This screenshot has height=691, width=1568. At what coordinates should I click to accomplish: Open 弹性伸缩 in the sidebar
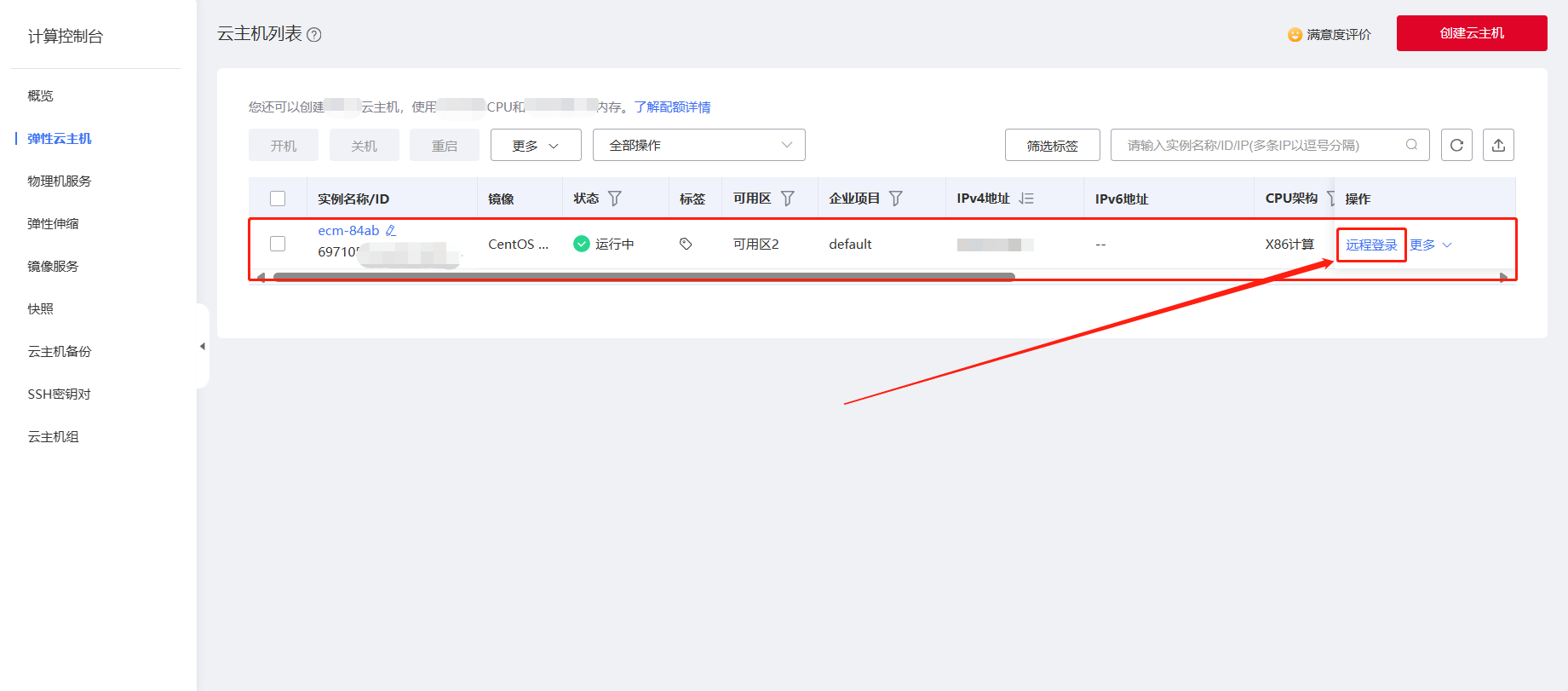click(x=53, y=223)
